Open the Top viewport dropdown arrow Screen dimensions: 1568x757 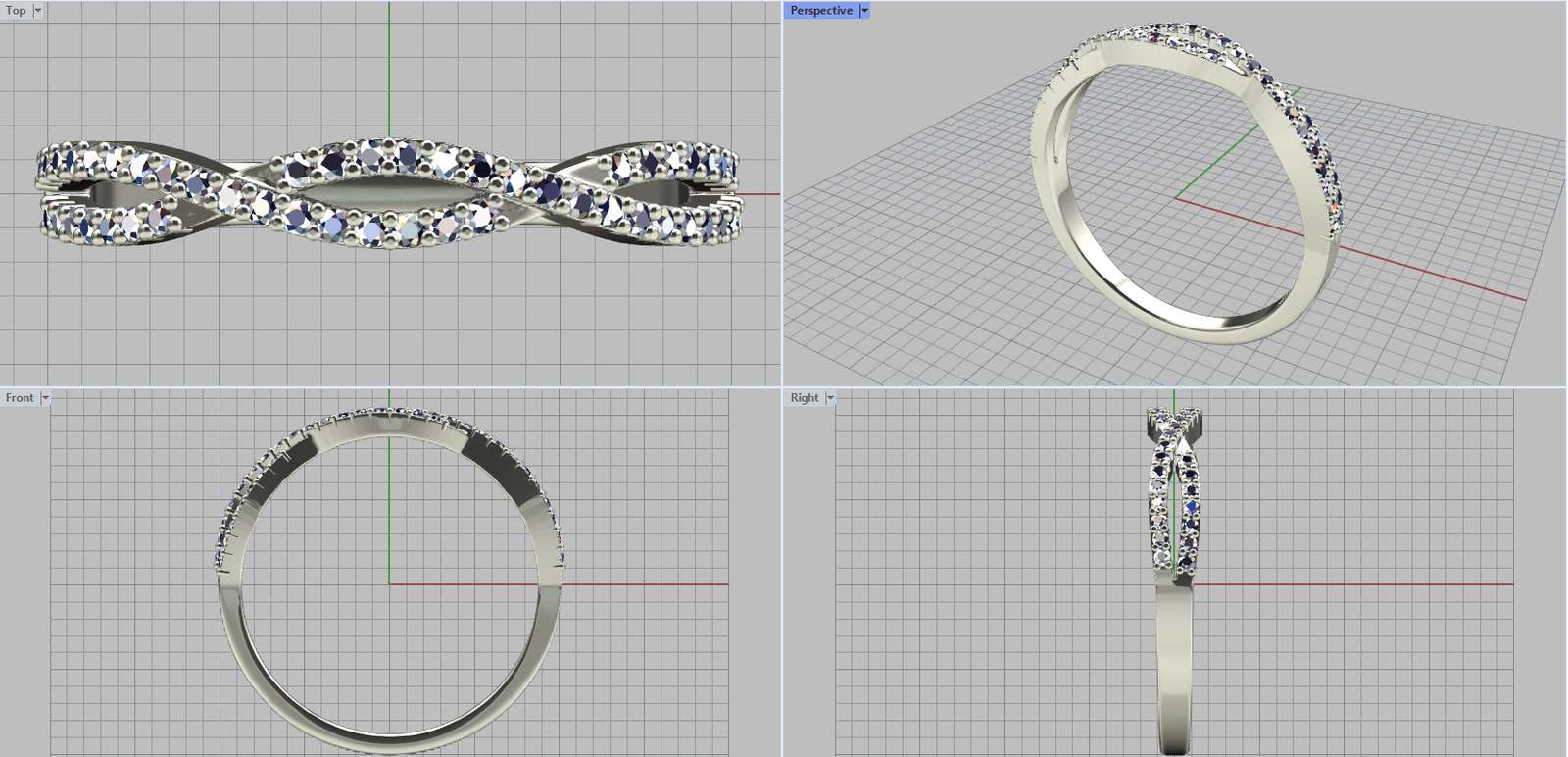[38, 11]
